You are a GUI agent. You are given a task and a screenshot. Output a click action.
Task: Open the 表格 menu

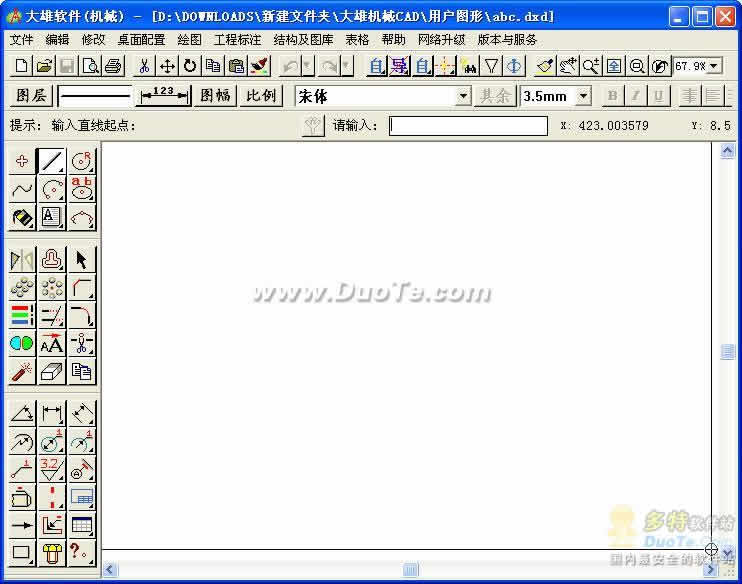coord(357,40)
